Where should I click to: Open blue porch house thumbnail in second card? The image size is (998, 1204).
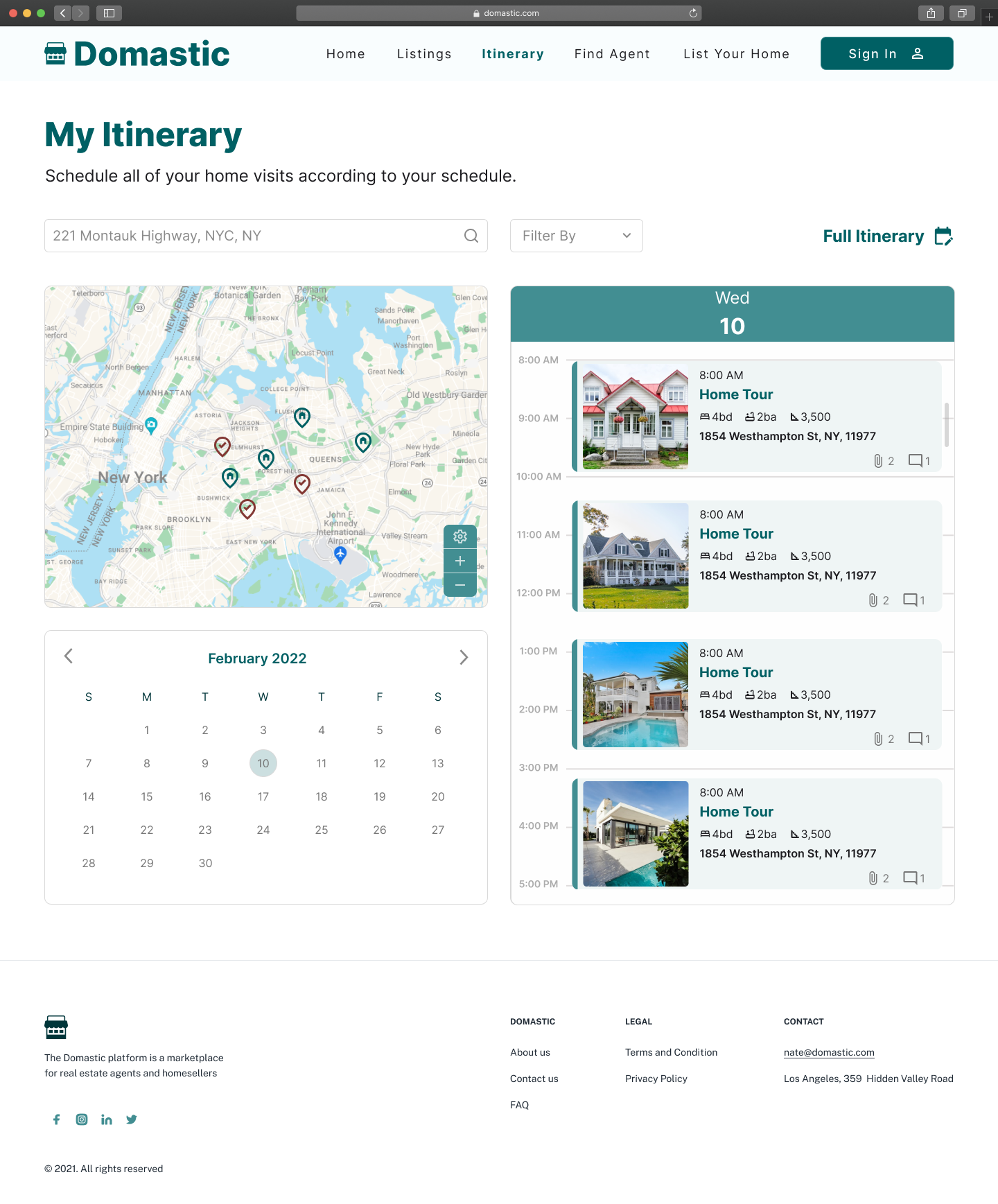click(x=636, y=556)
